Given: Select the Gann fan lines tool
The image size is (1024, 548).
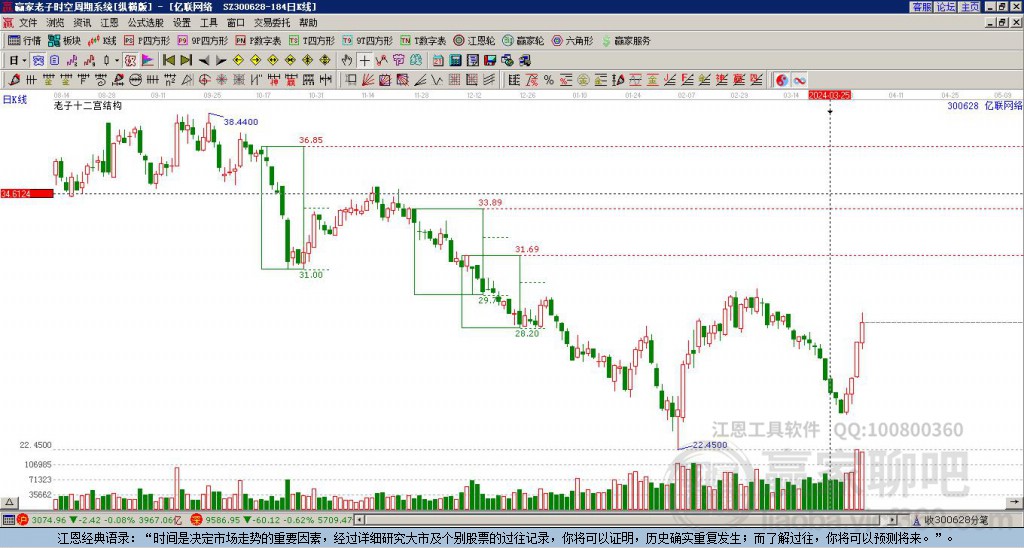Looking at the screenshot, I should (368, 80).
